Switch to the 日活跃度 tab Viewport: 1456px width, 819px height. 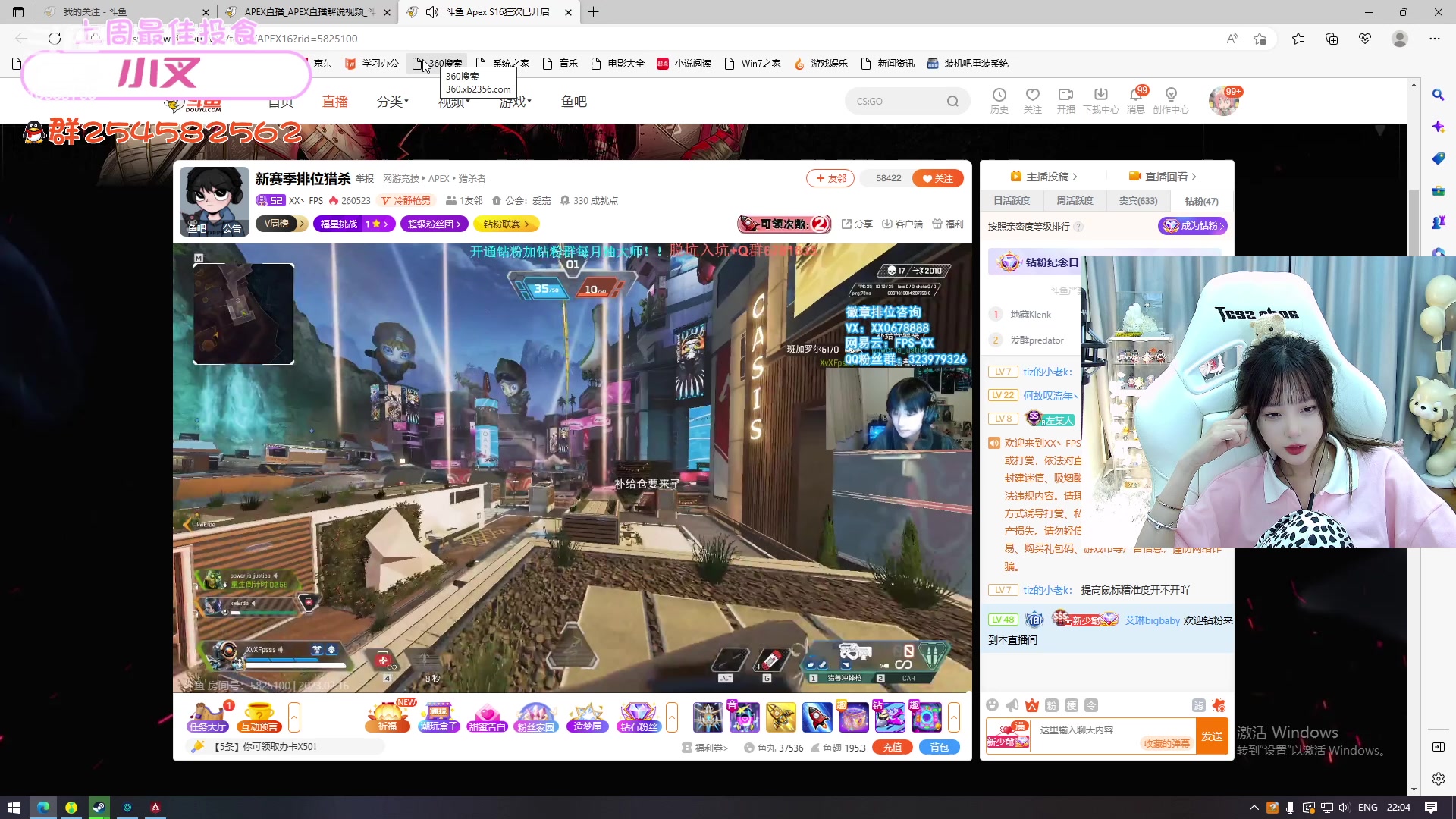coord(1012,201)
